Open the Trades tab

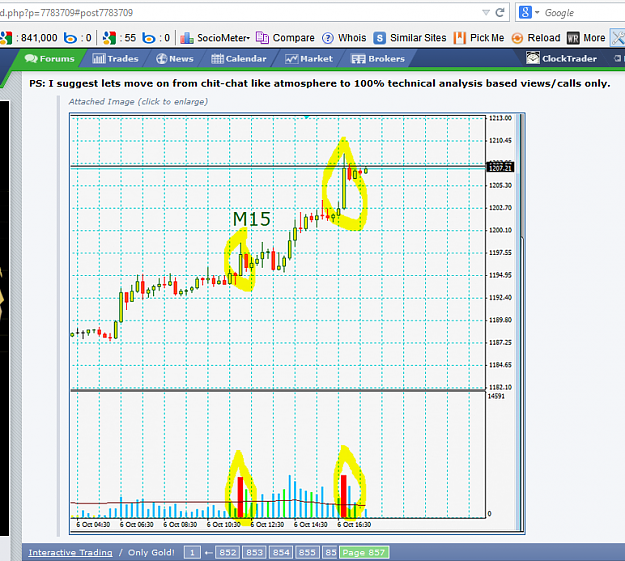coord(115,59)
